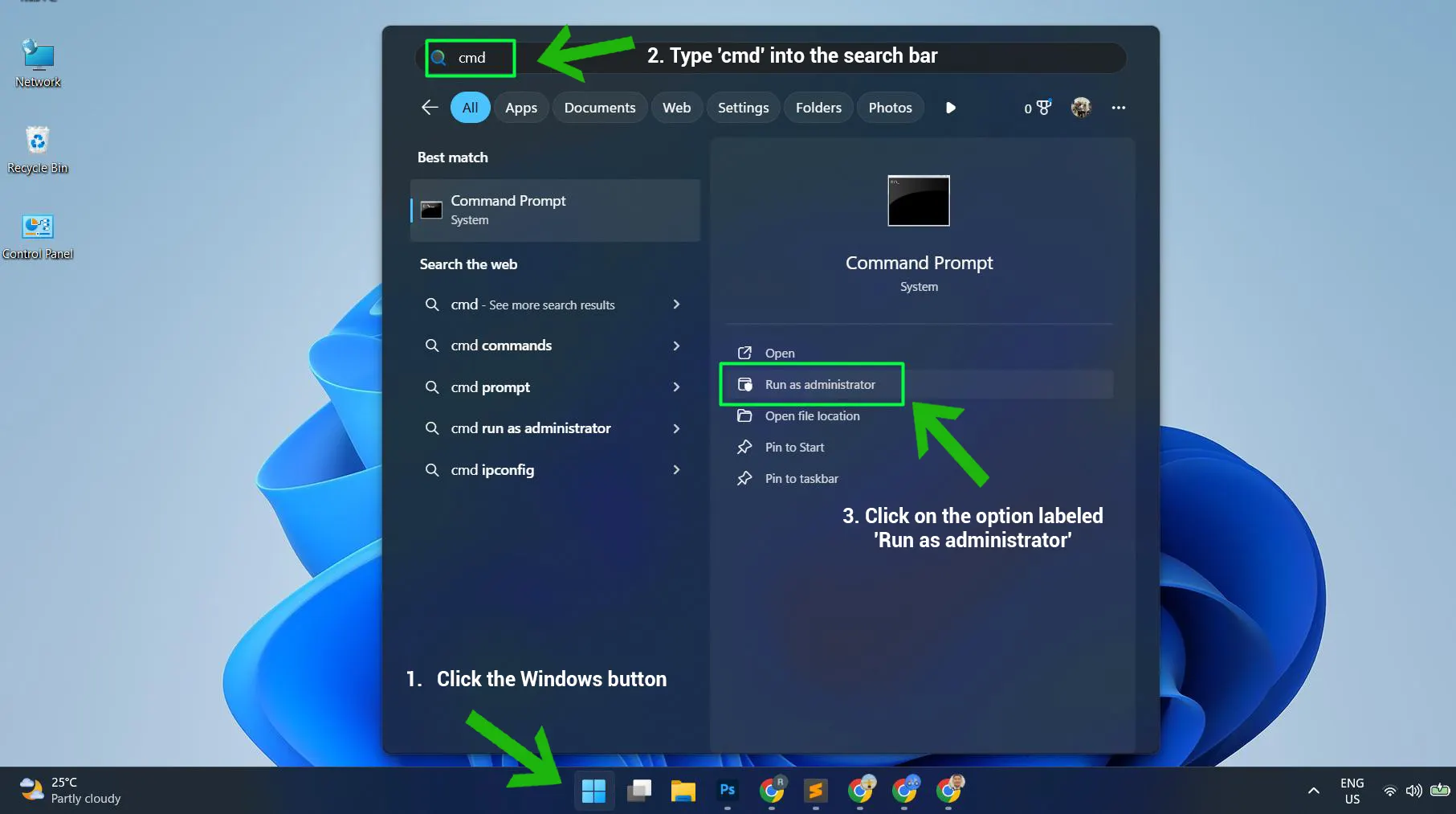Click the user account avatar picture
Viewport: 1456px width, 814px height.
click(1081, 107)
